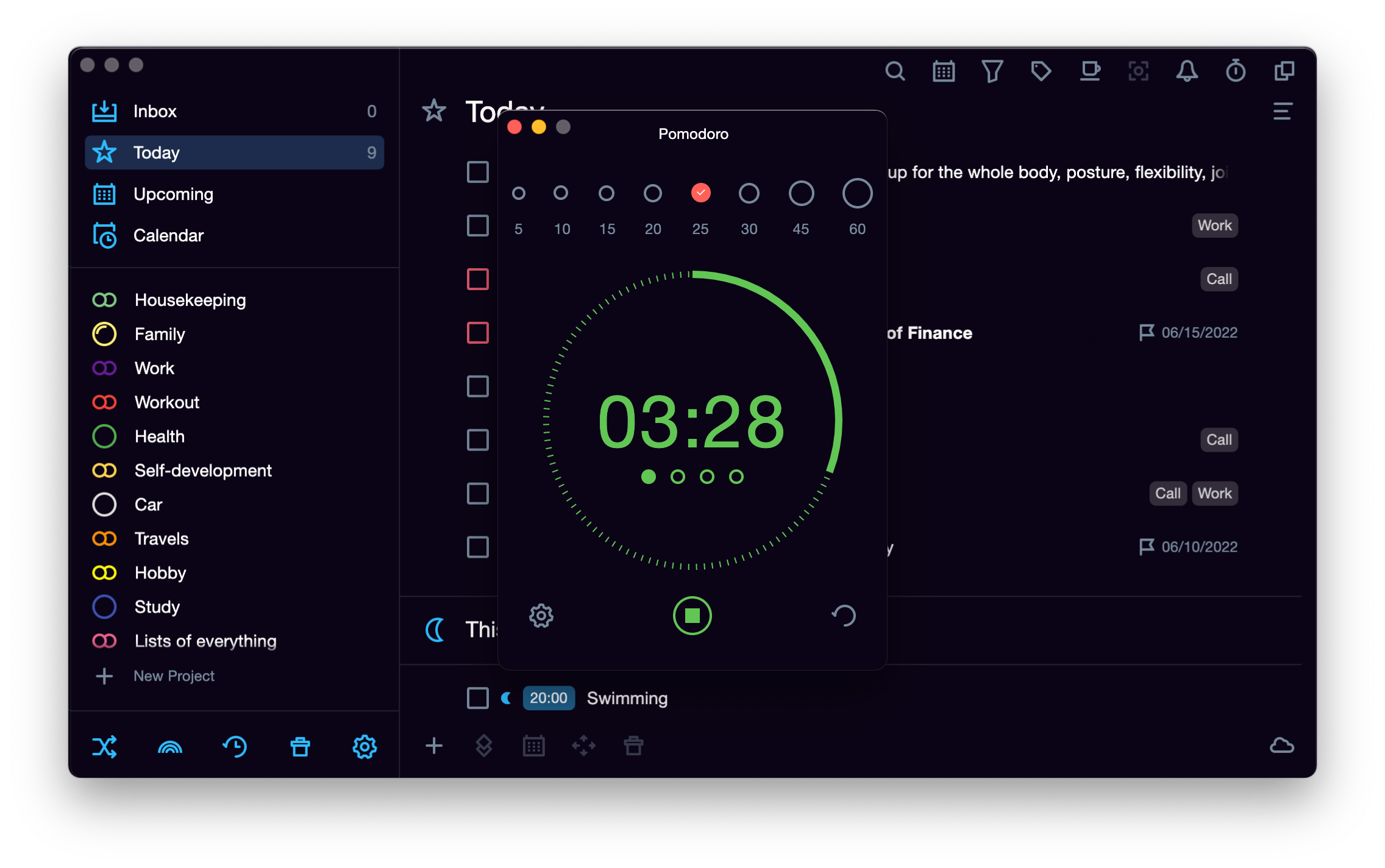Open the trash icon in sidebar footer

pos(300,747)
